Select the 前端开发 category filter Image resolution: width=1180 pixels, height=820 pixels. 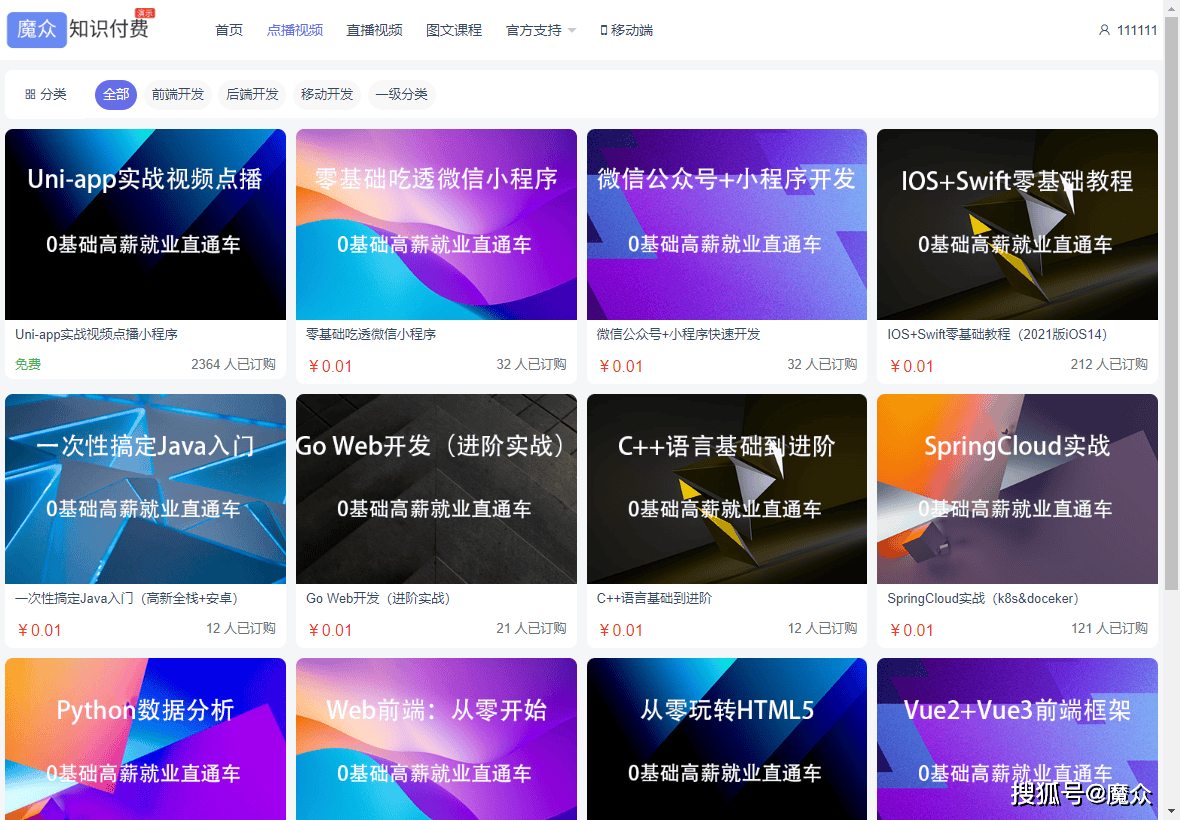[178, 94]
